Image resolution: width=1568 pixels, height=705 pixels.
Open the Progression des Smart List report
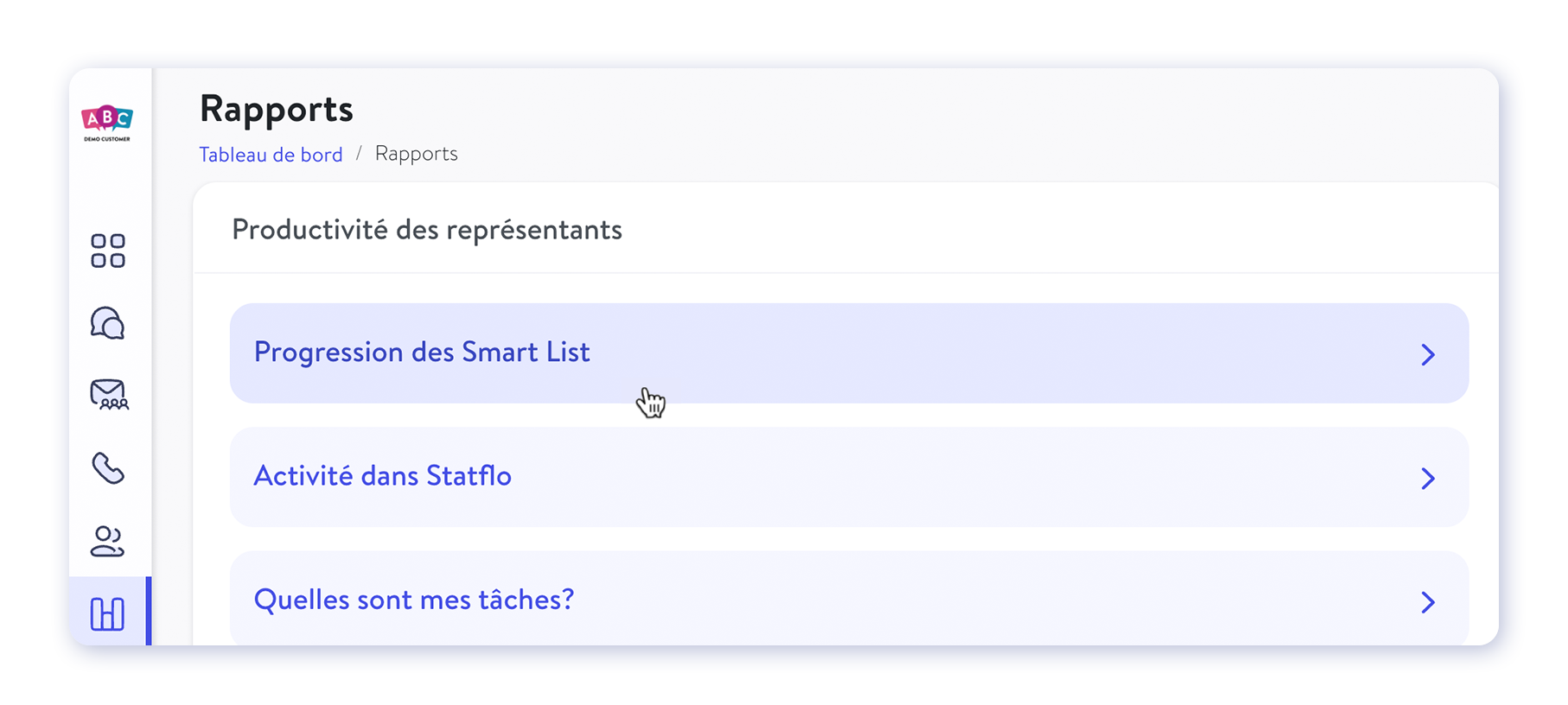click(x=849, y=352)
